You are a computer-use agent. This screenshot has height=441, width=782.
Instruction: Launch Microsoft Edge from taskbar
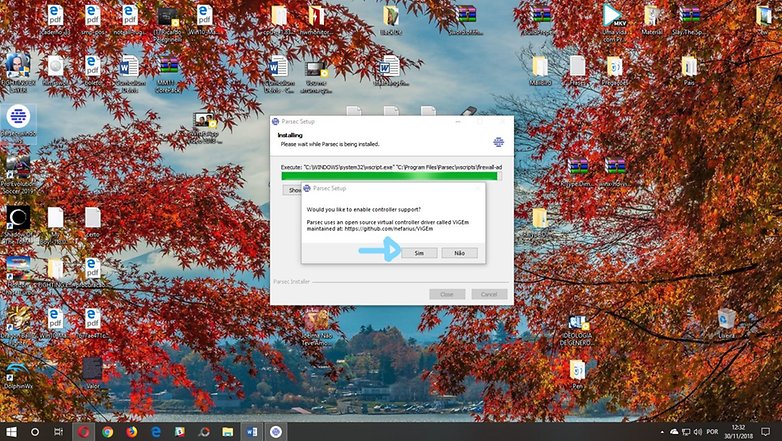click(x=156, y=432)
